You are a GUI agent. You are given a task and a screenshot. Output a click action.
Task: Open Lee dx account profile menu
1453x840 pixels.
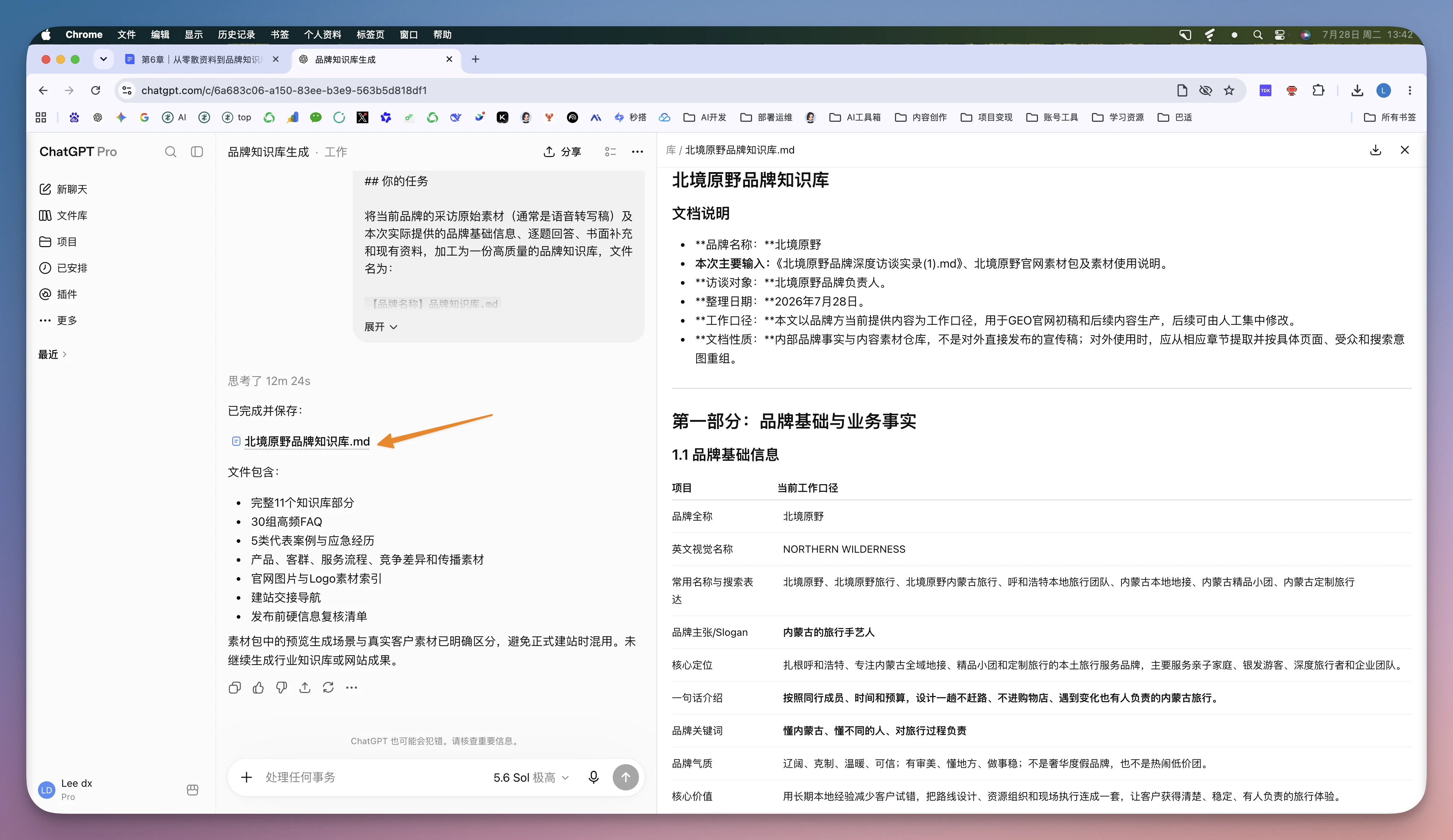pos(66,789)
